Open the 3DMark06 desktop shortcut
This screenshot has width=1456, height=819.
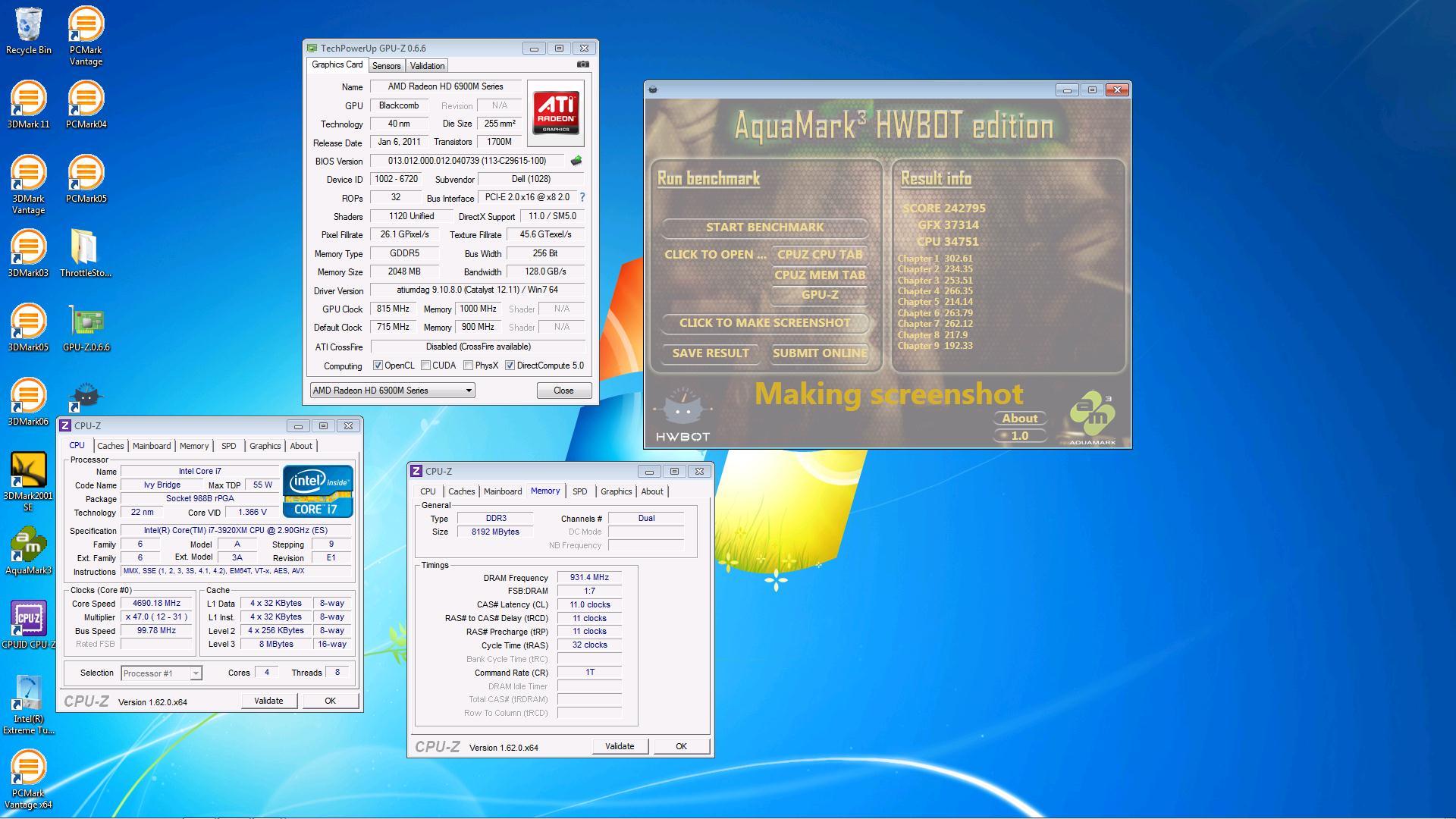coord(29,402)
